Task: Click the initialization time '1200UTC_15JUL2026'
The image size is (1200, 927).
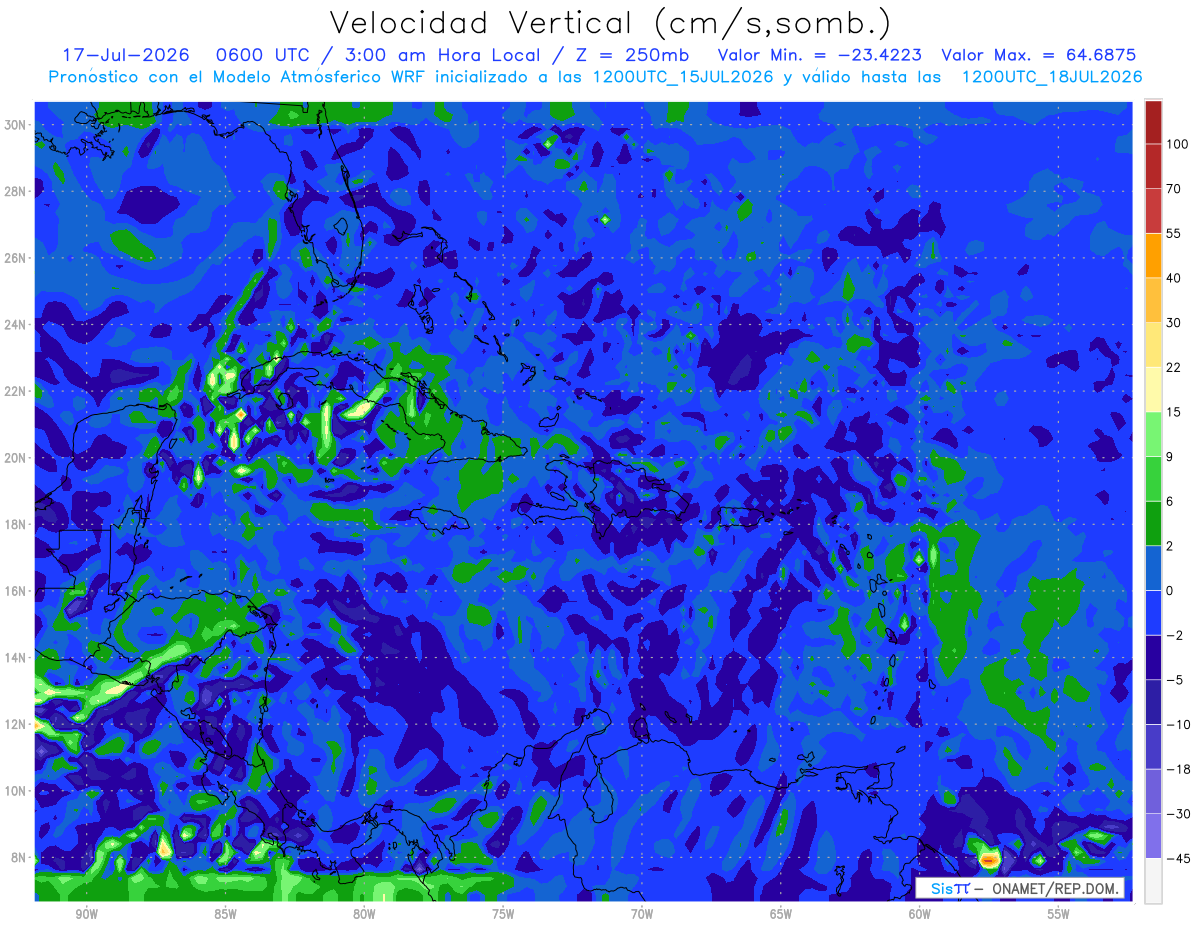Action: tap(683, 77)
